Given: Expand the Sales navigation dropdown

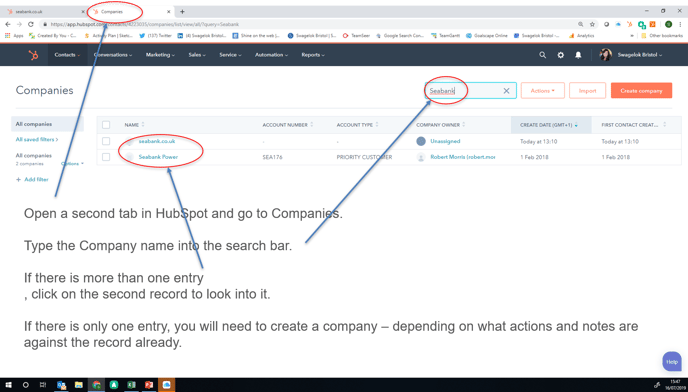Looking at the screenshot, I should [x=197, y=55].
